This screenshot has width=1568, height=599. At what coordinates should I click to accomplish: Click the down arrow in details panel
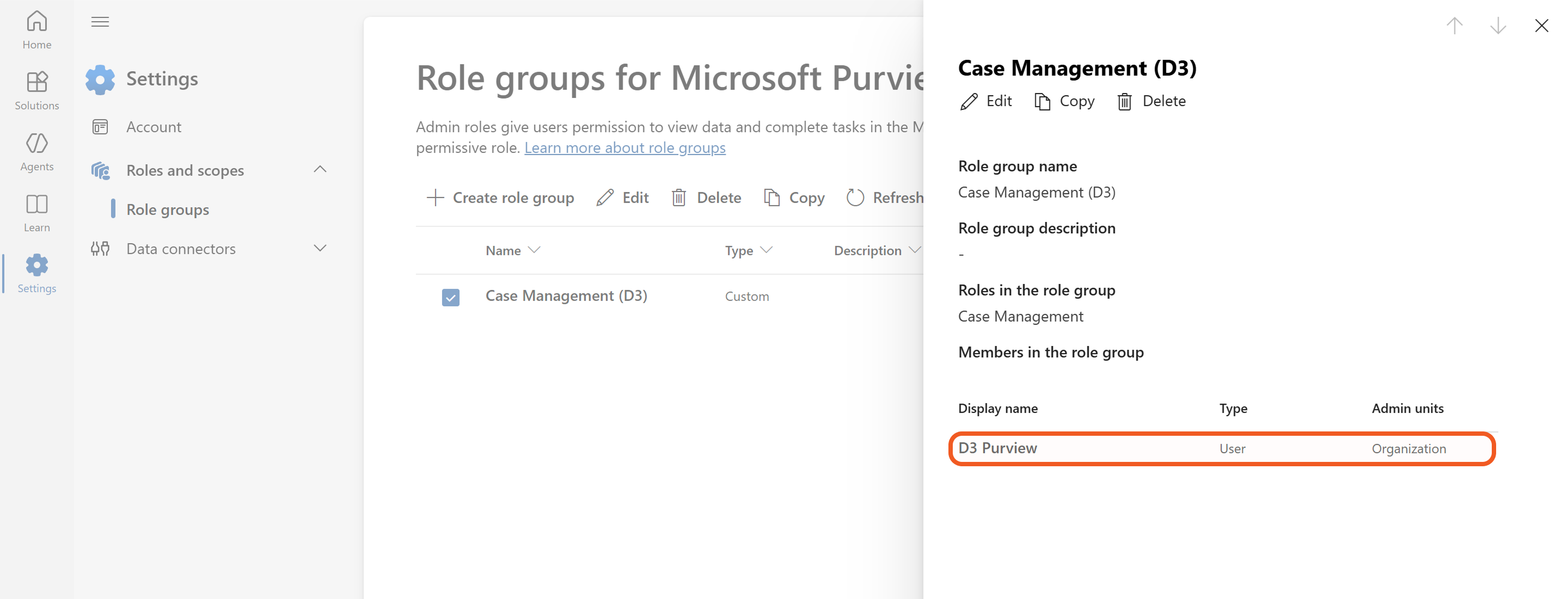[x=1497, y=26]
